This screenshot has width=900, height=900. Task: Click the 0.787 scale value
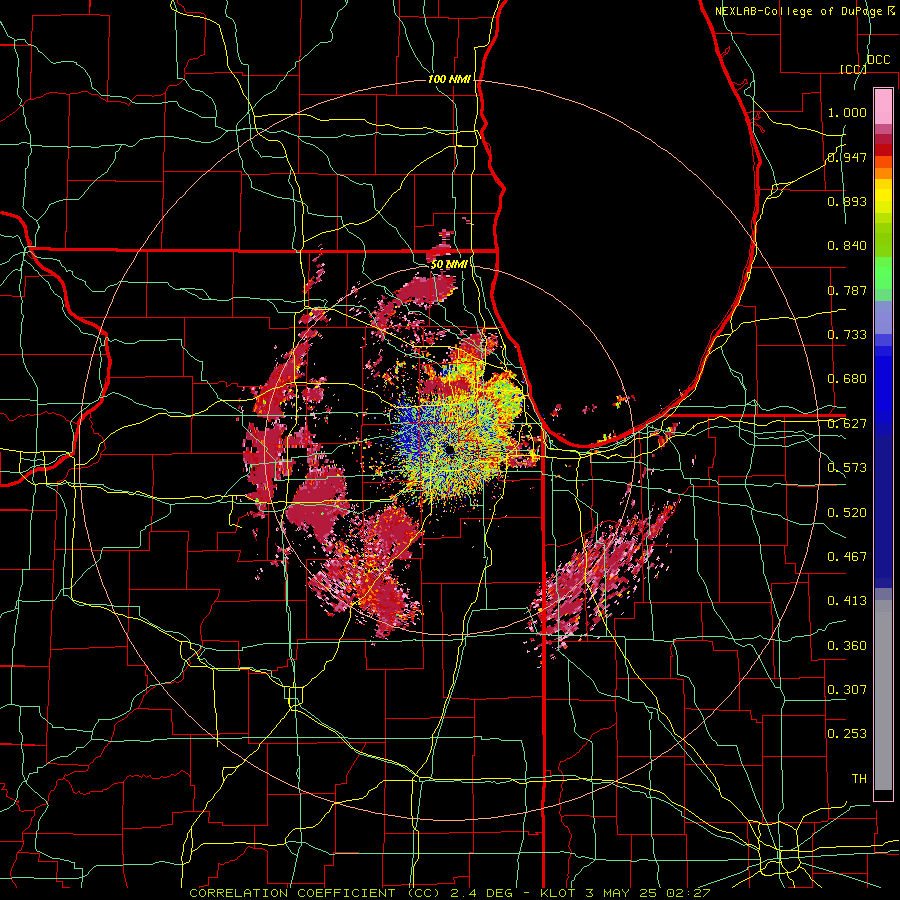tap(847, 290)
